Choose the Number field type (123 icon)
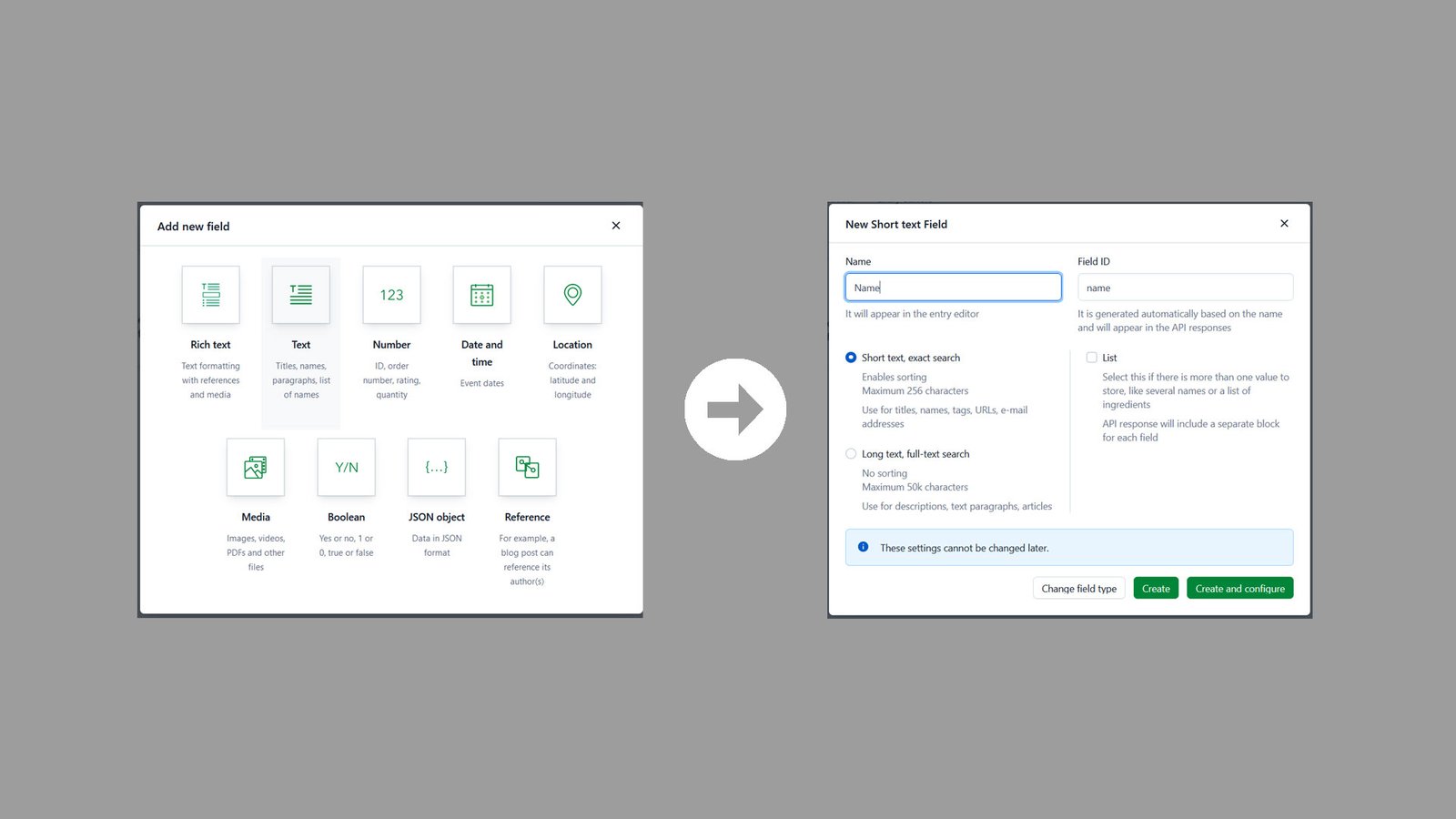The image size is (1456, 819). click(391, 294)
